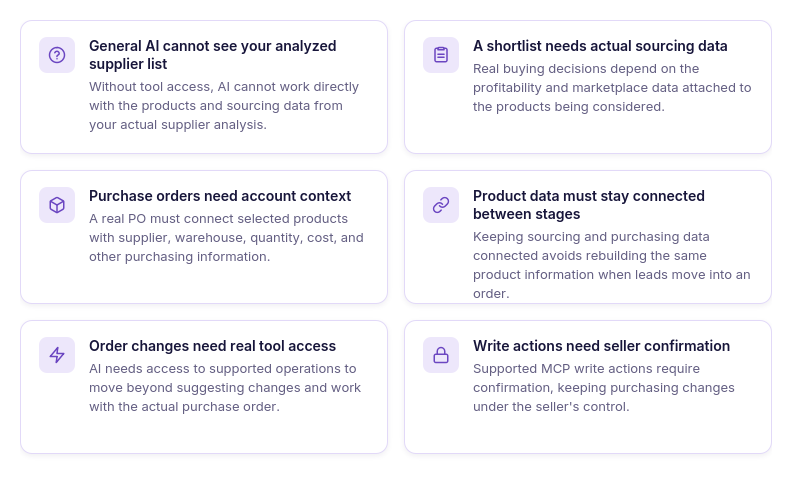Click text 'A real PO must connect selected products'
The width and height of the screenshot is (792, 481).
(219, 219)
